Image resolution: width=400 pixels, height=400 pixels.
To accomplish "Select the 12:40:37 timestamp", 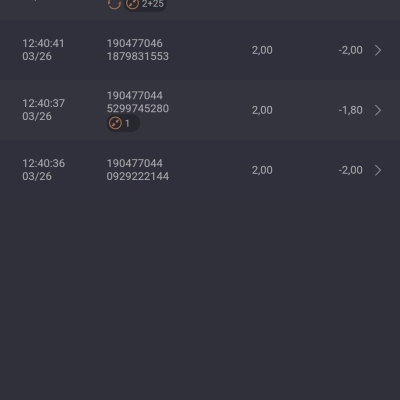I will click(x=43, y=103).
